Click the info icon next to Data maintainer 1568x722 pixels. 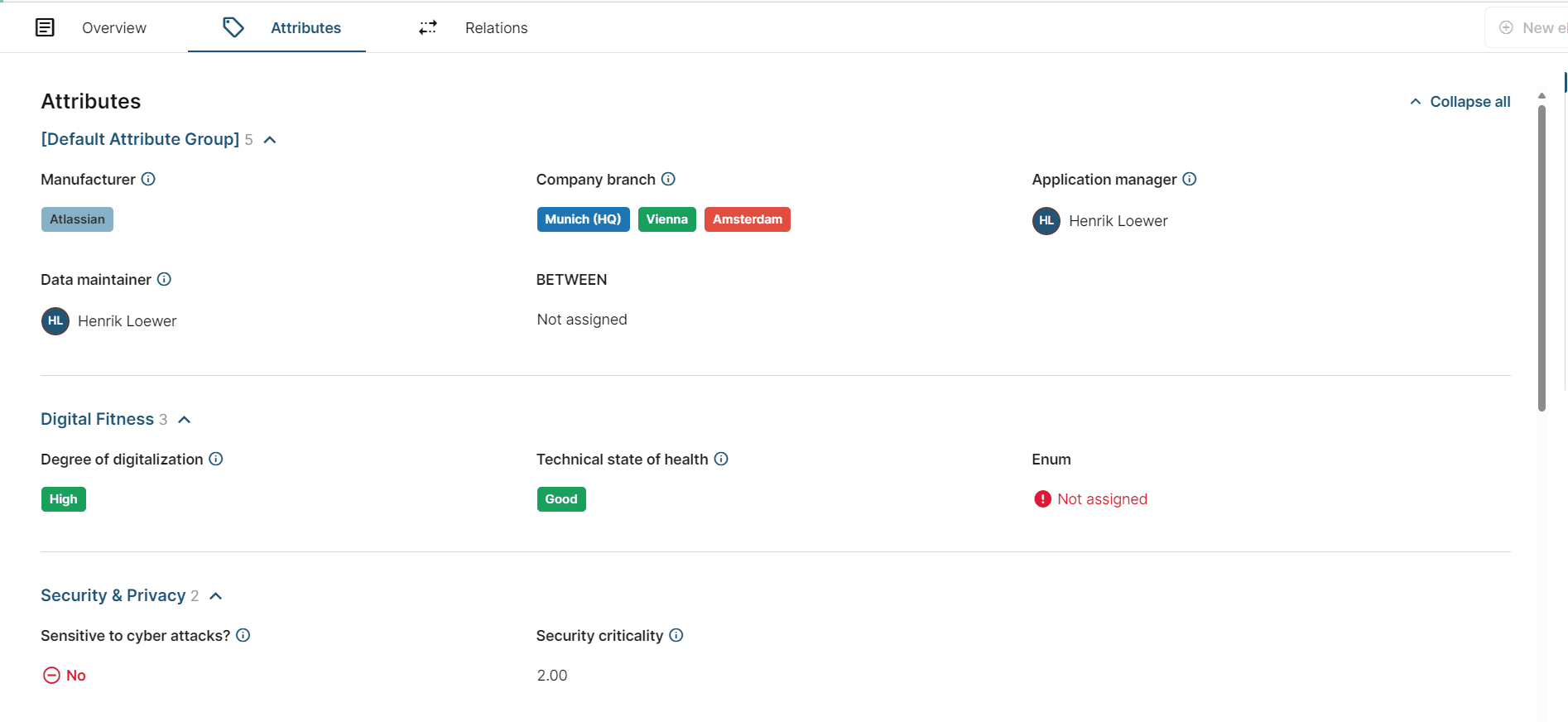point(164,279)
